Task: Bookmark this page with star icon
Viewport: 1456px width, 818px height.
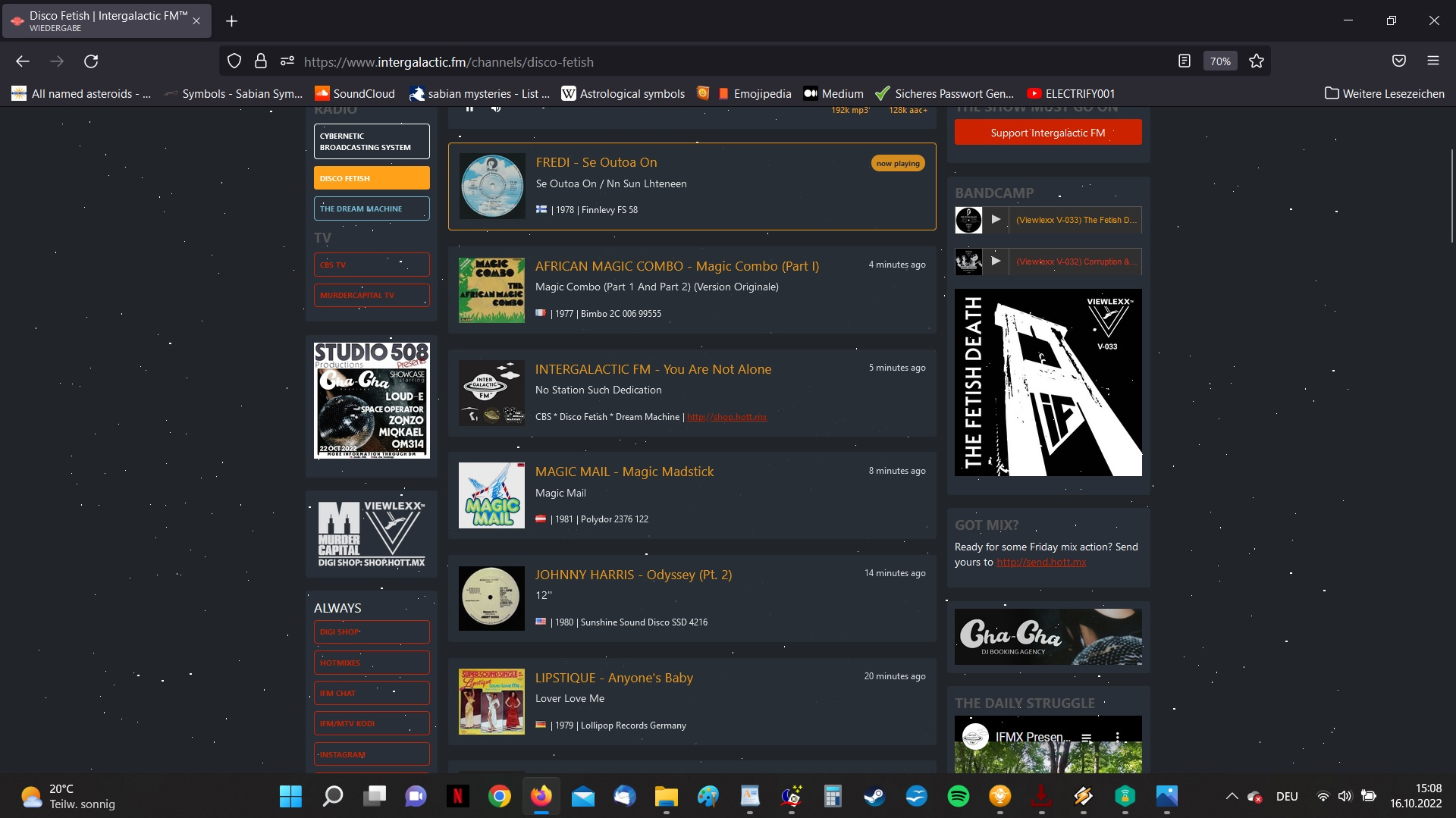Action: coord(1257,61)
